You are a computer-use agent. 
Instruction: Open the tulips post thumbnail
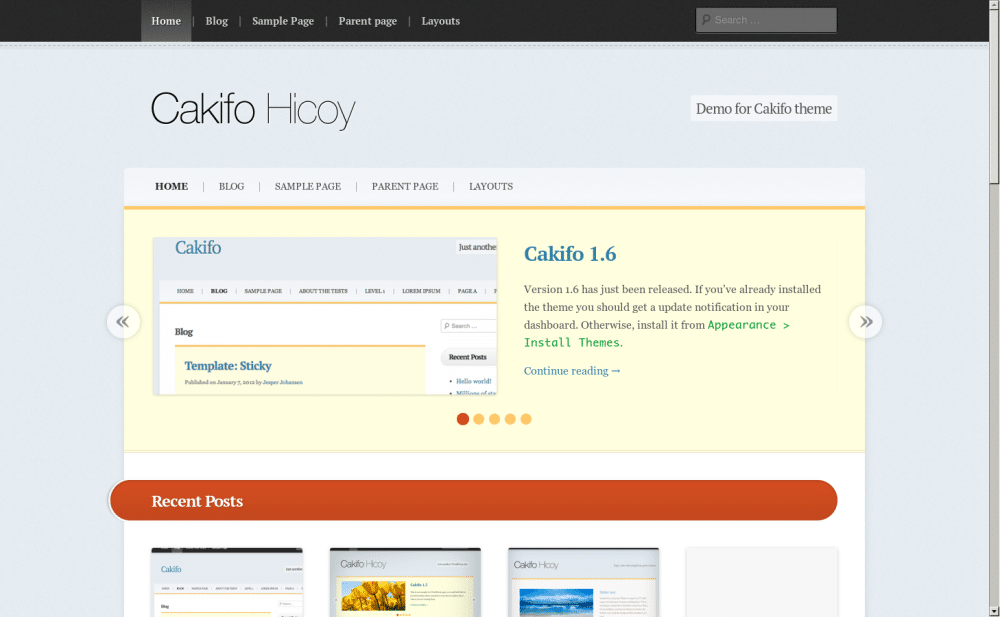pos(405,582)
